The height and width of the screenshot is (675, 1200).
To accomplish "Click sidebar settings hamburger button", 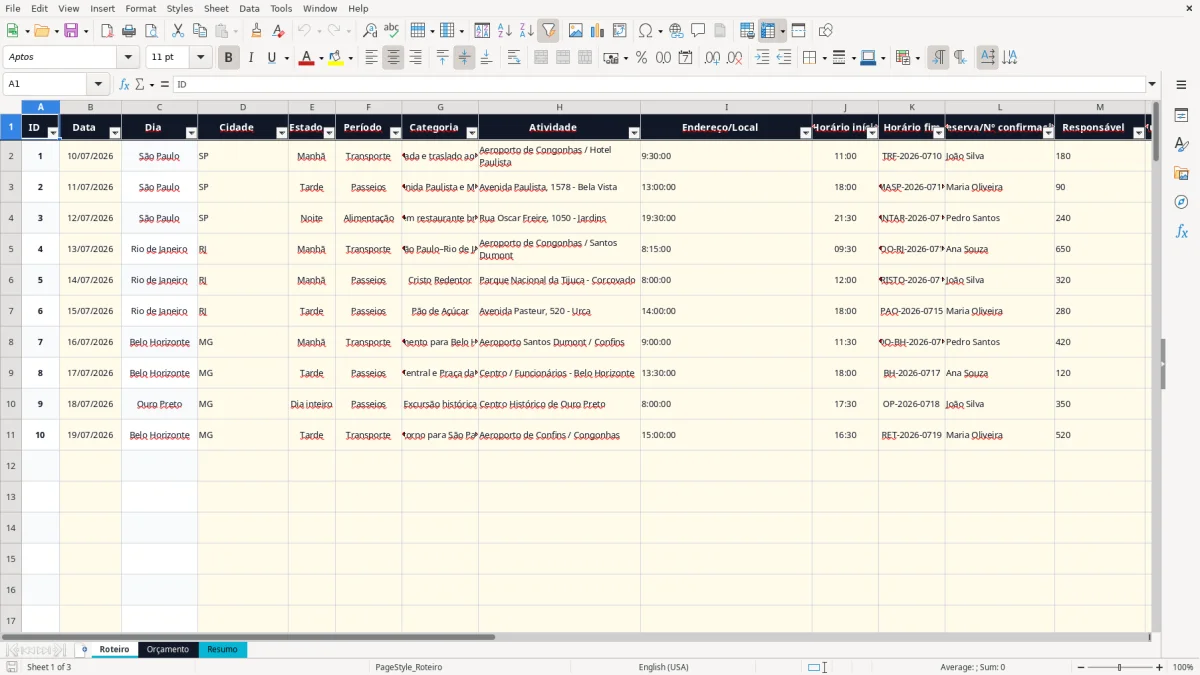I will (x=1181, y=85).
